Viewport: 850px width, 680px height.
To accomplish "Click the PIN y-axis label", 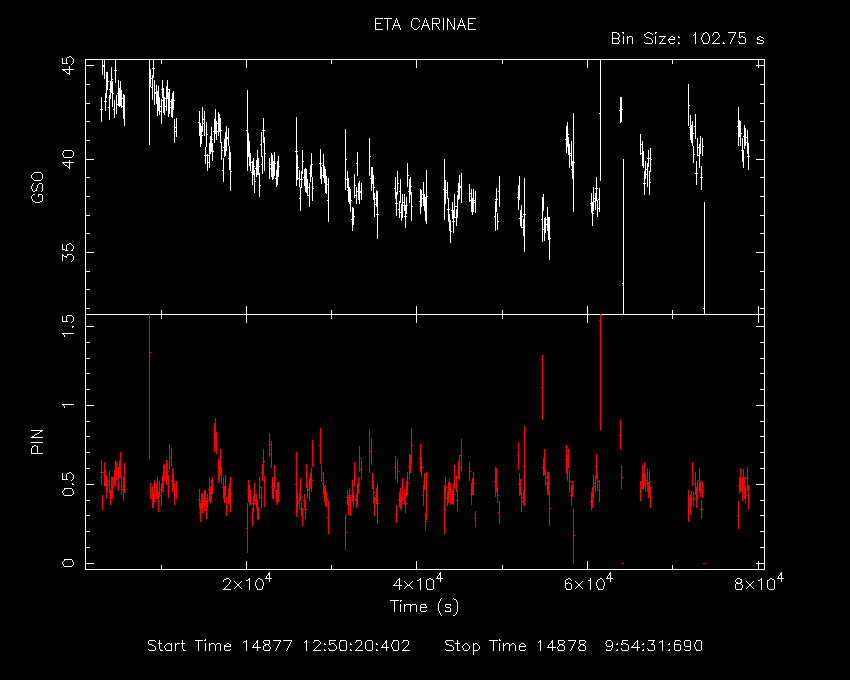I will tap(37, 441).
